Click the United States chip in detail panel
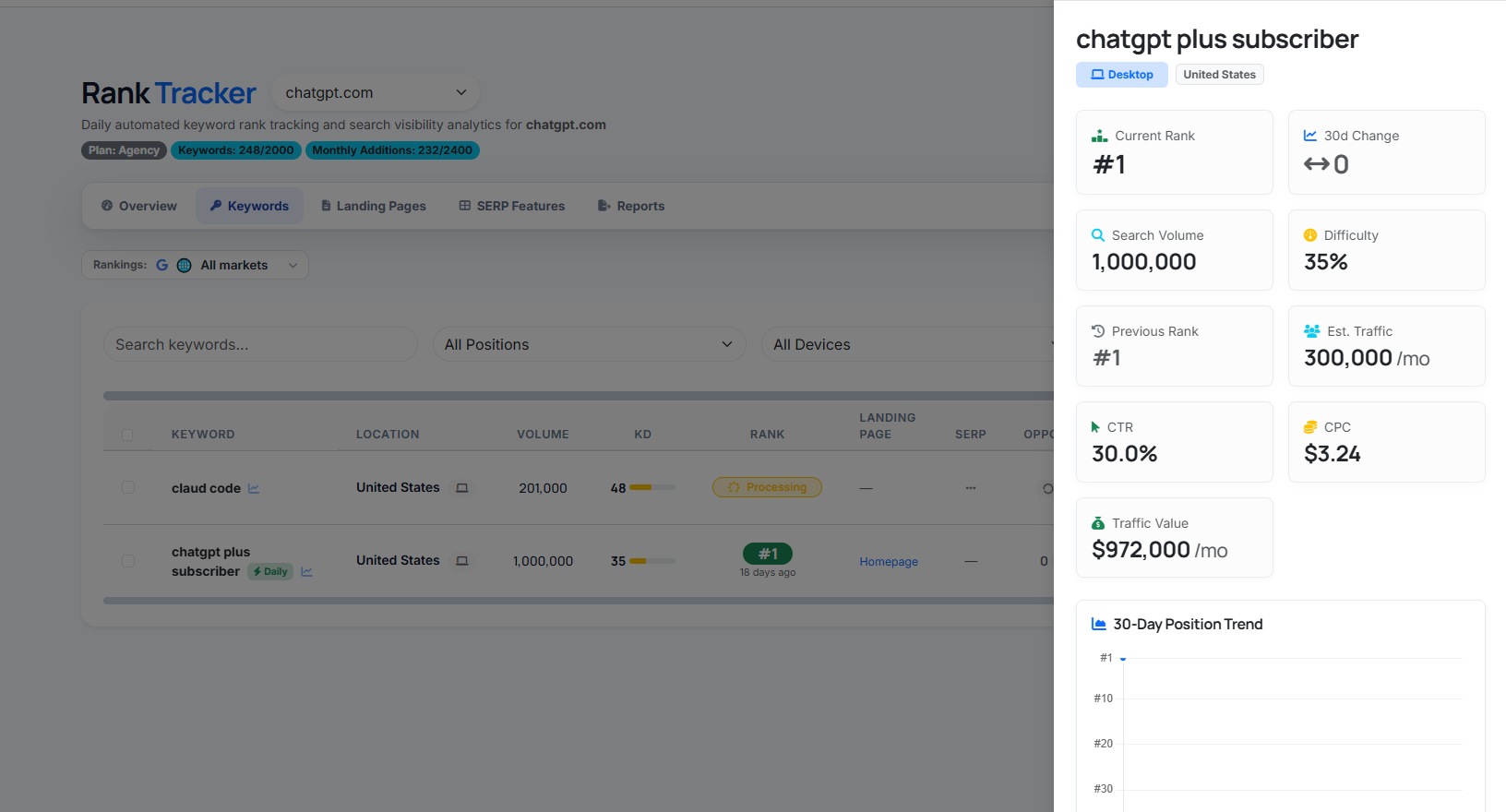 1220,75
